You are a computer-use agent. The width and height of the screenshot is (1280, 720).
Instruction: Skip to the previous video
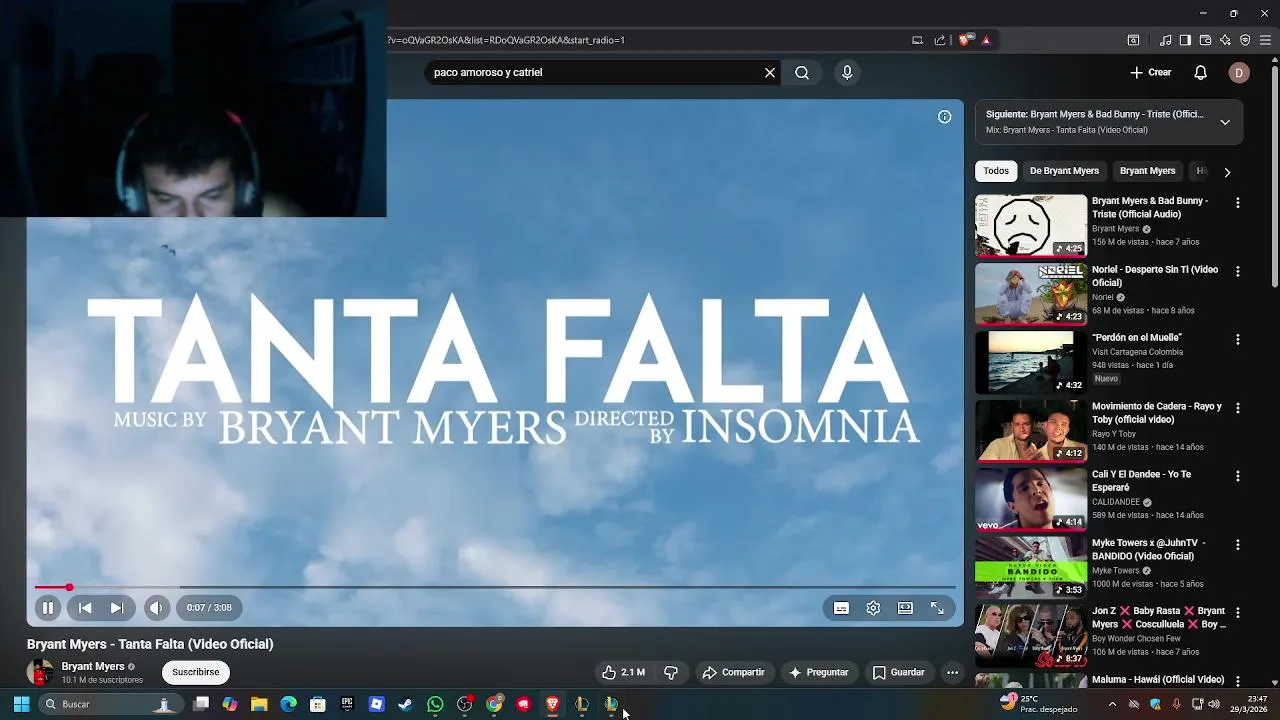click(85, 608)
